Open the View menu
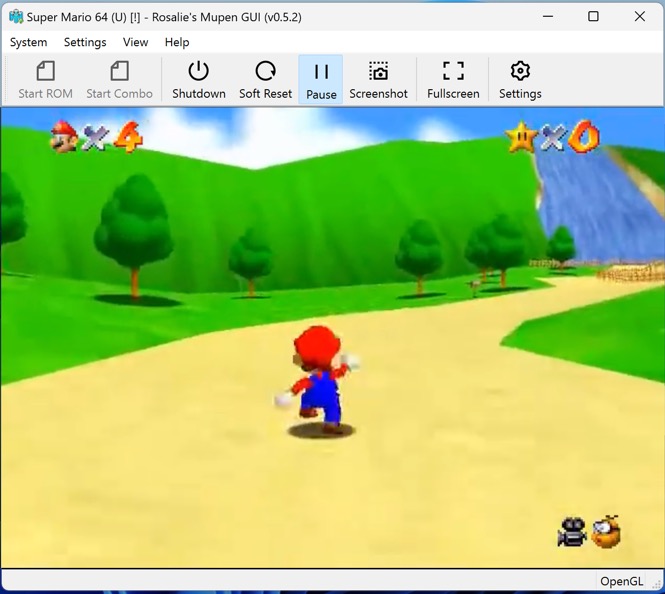The height and width of the screenshot is (594, 665). point(135,42)
